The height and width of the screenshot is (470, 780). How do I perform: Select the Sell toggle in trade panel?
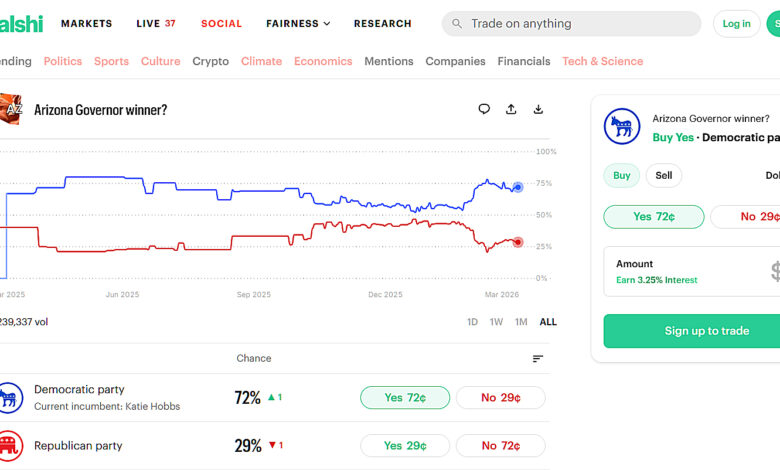[664, 175]
